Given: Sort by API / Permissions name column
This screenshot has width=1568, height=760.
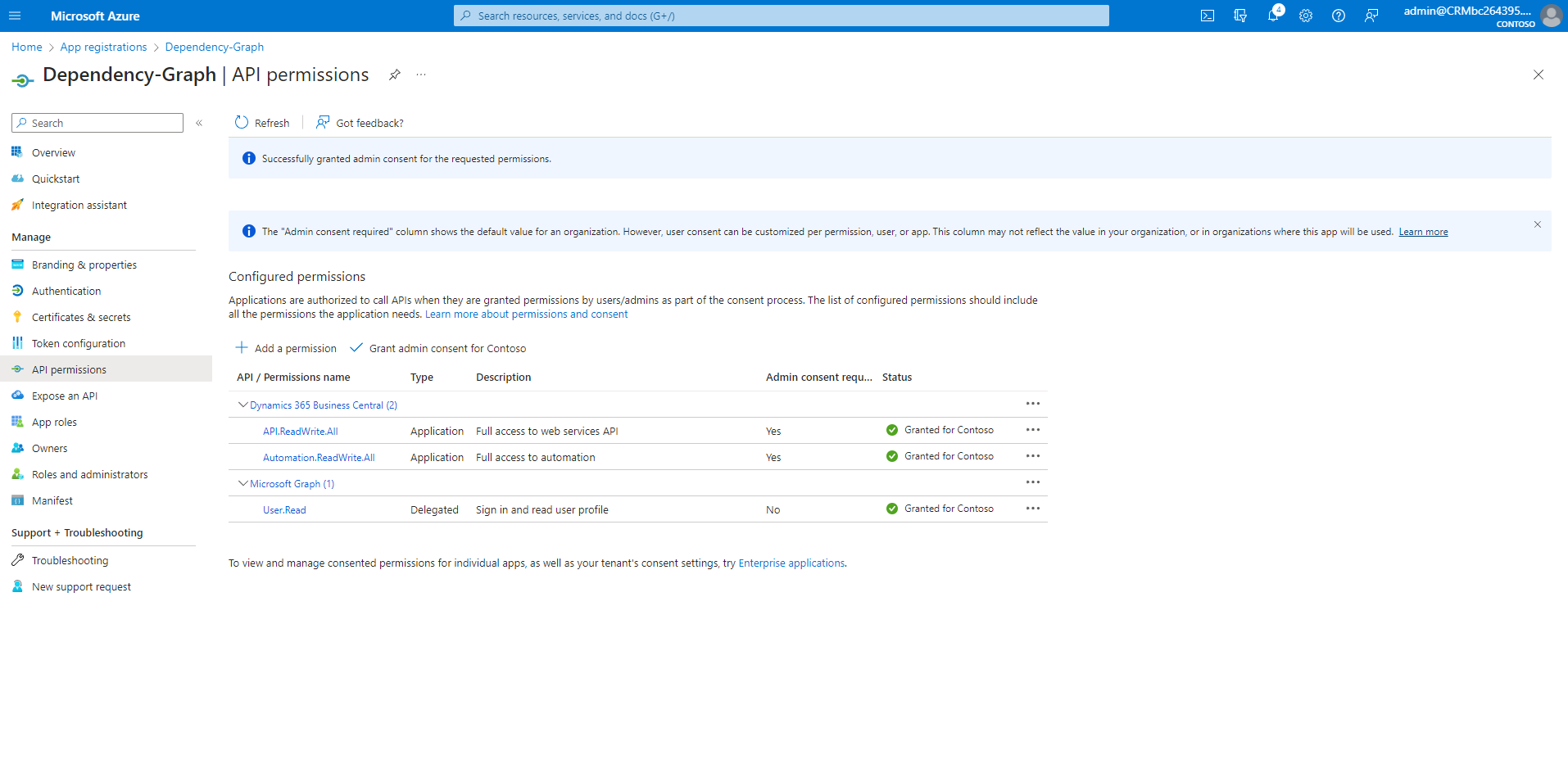Looking at the screenshot, I should coord(293,378).
